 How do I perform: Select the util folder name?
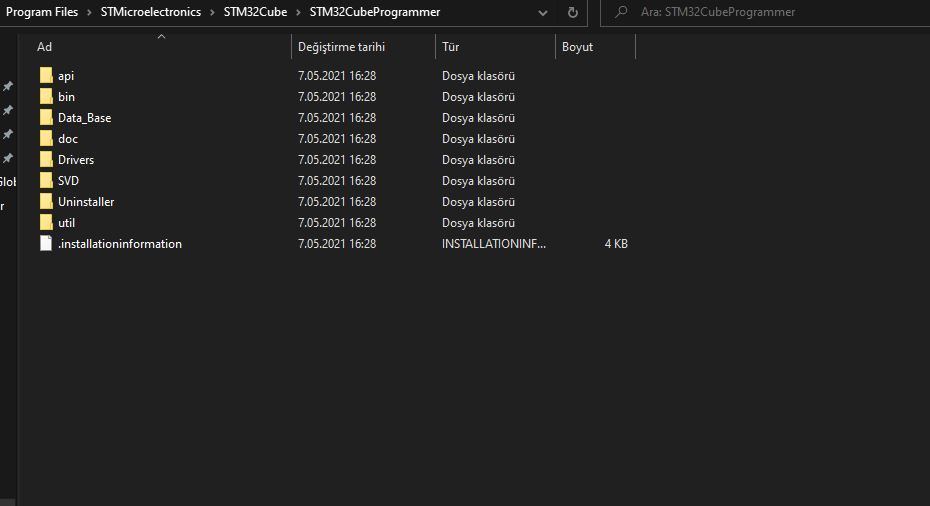[x=66, y=223]
